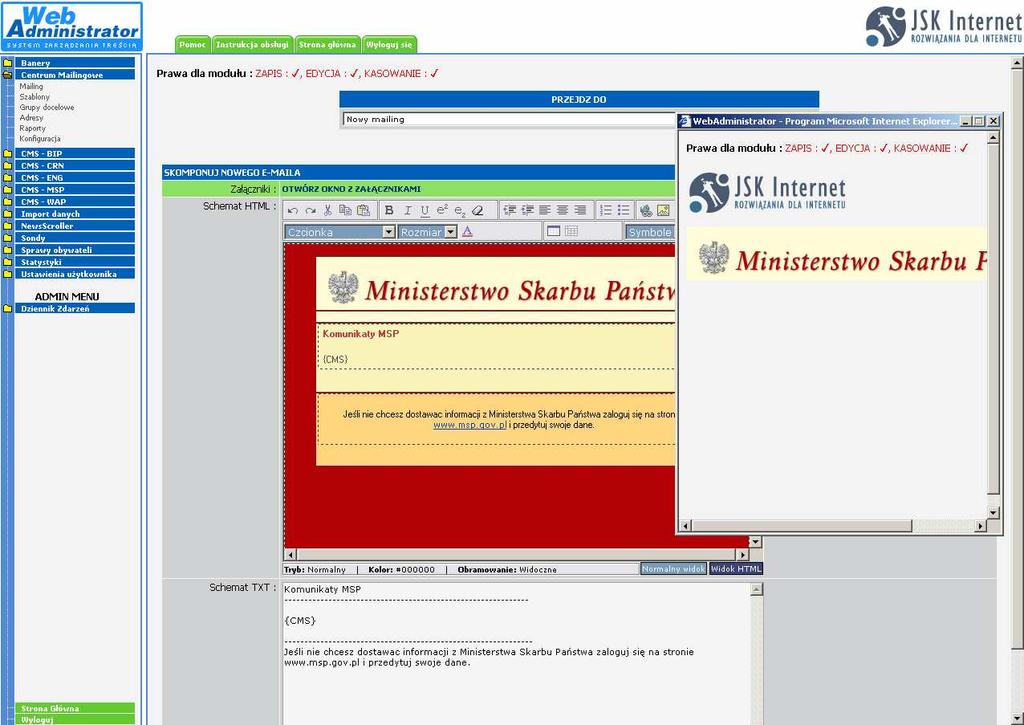Viewport: 1024px width, 725px height.
Task: Open the Nowy mailing dropdown under PRZEJDZ DO
Action: pos(509,120)
